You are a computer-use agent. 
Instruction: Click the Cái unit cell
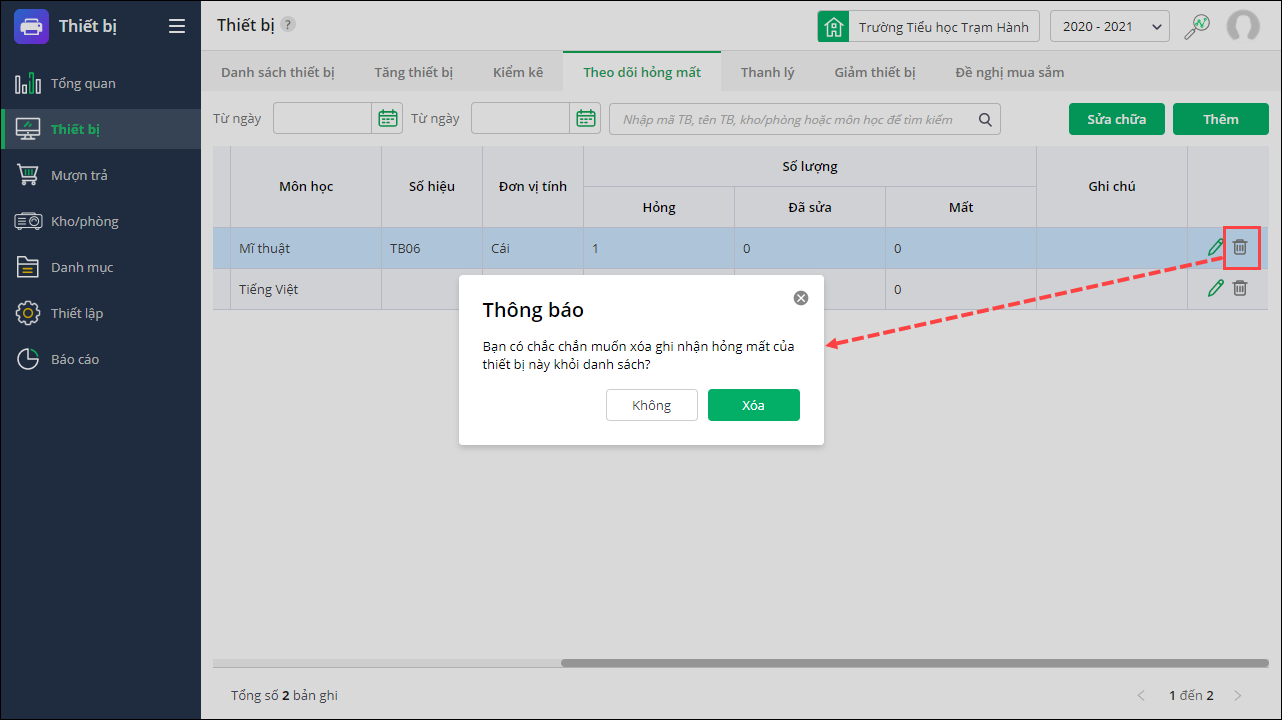coord(533,248)
